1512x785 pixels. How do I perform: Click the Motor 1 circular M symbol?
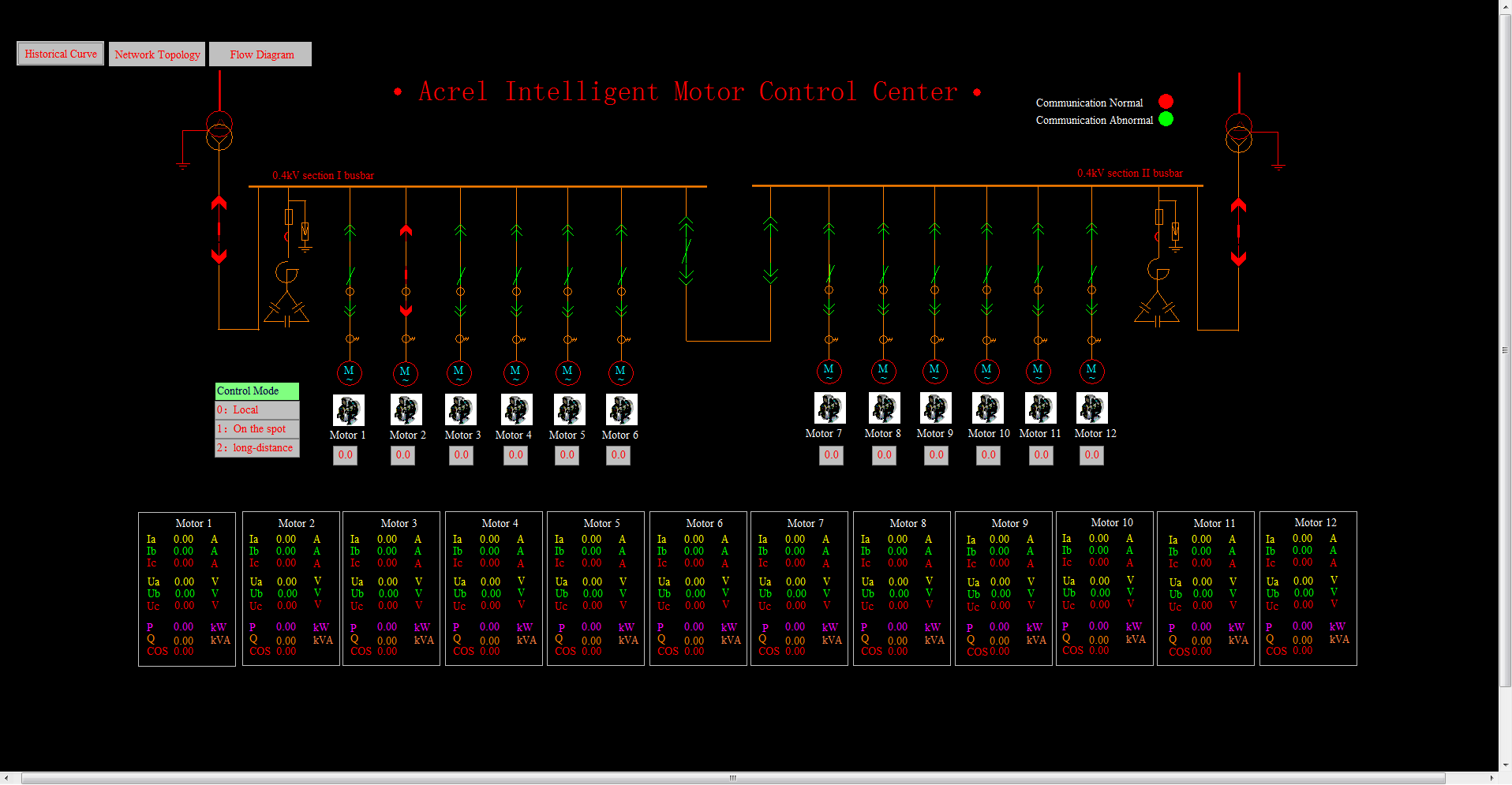coord(350,372)
